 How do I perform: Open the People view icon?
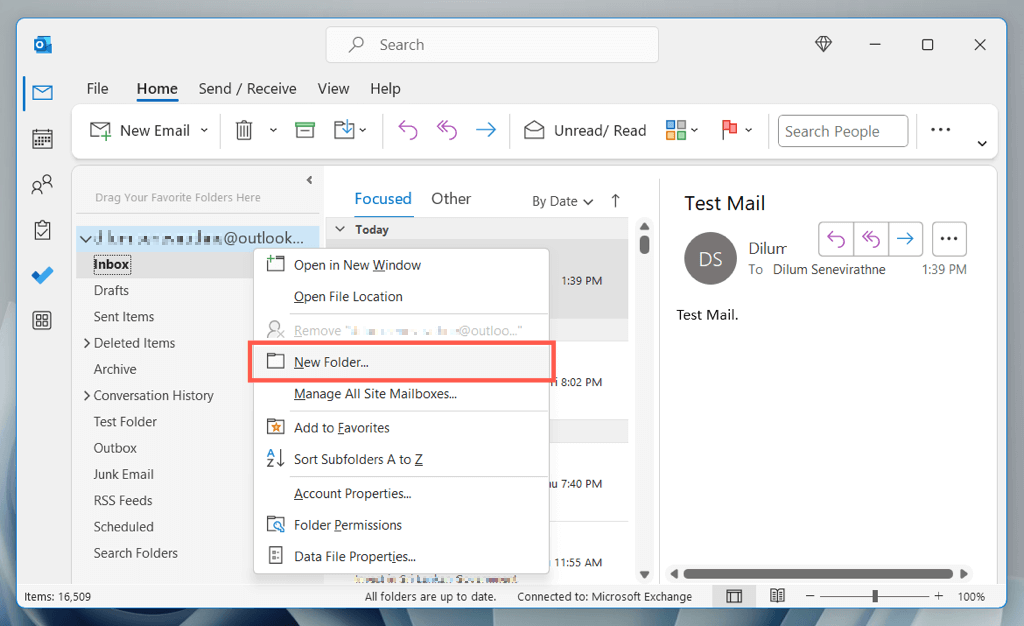tap(42, 184)
